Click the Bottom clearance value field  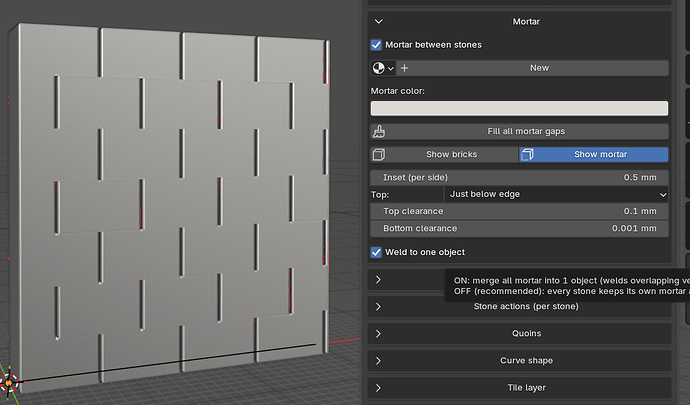click(x=519, y=228)
